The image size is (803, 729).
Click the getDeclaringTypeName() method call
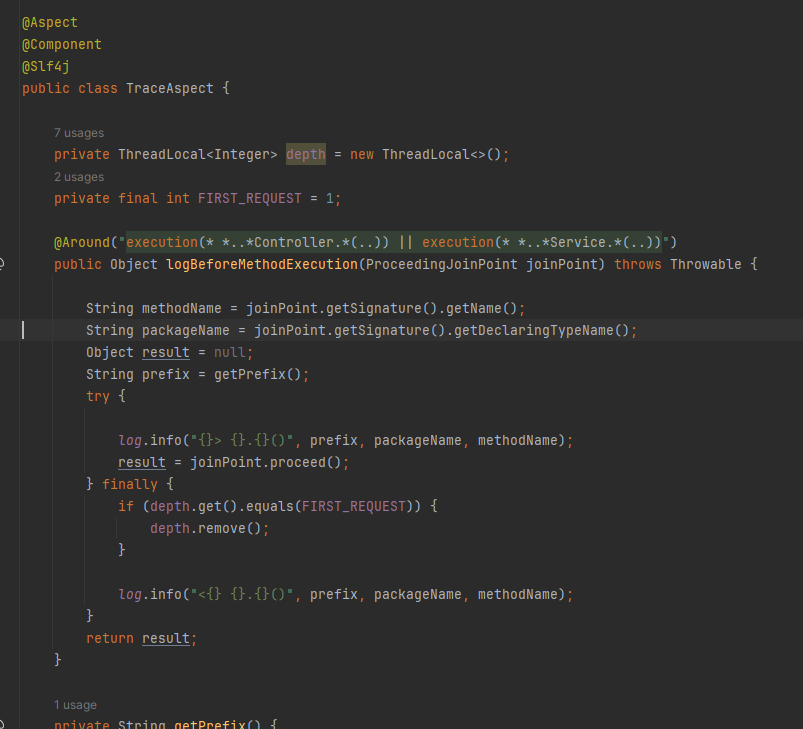point(541,331)
